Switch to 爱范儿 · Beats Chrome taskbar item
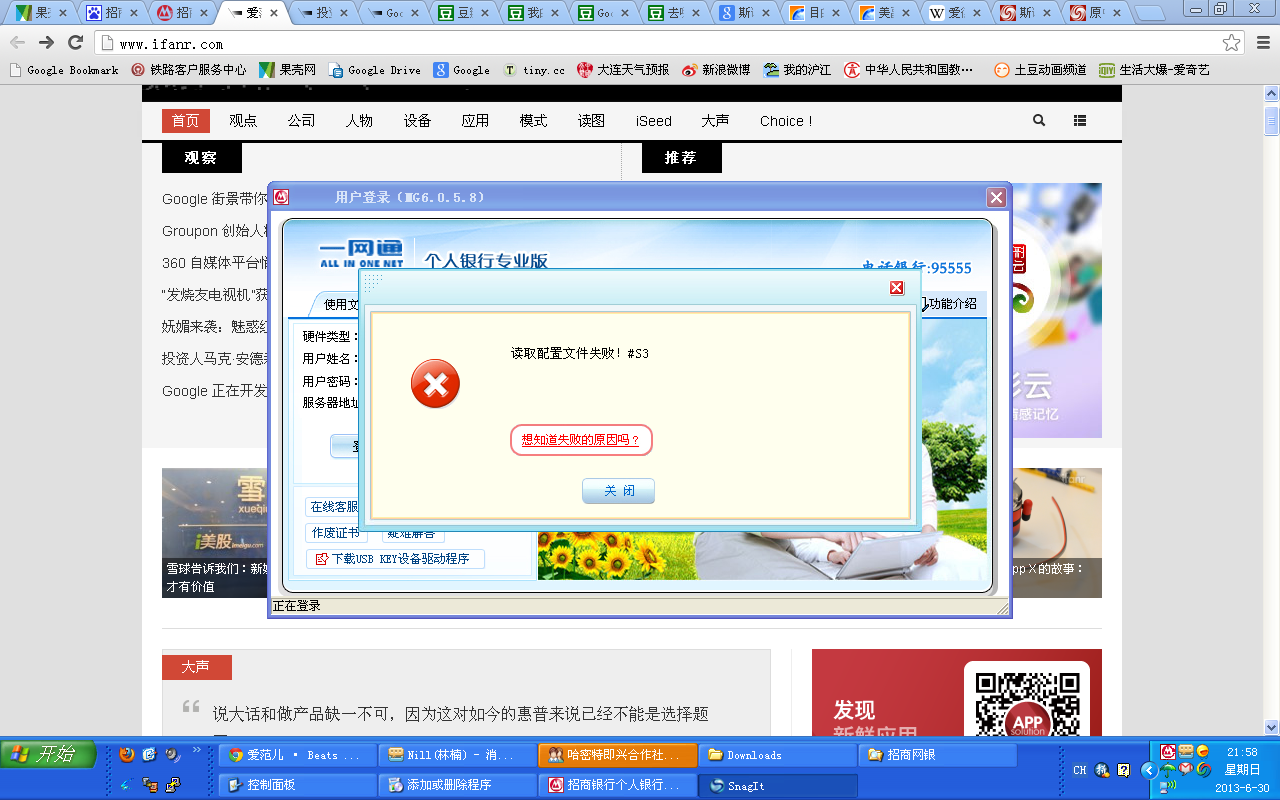 [x=298, y=755]
